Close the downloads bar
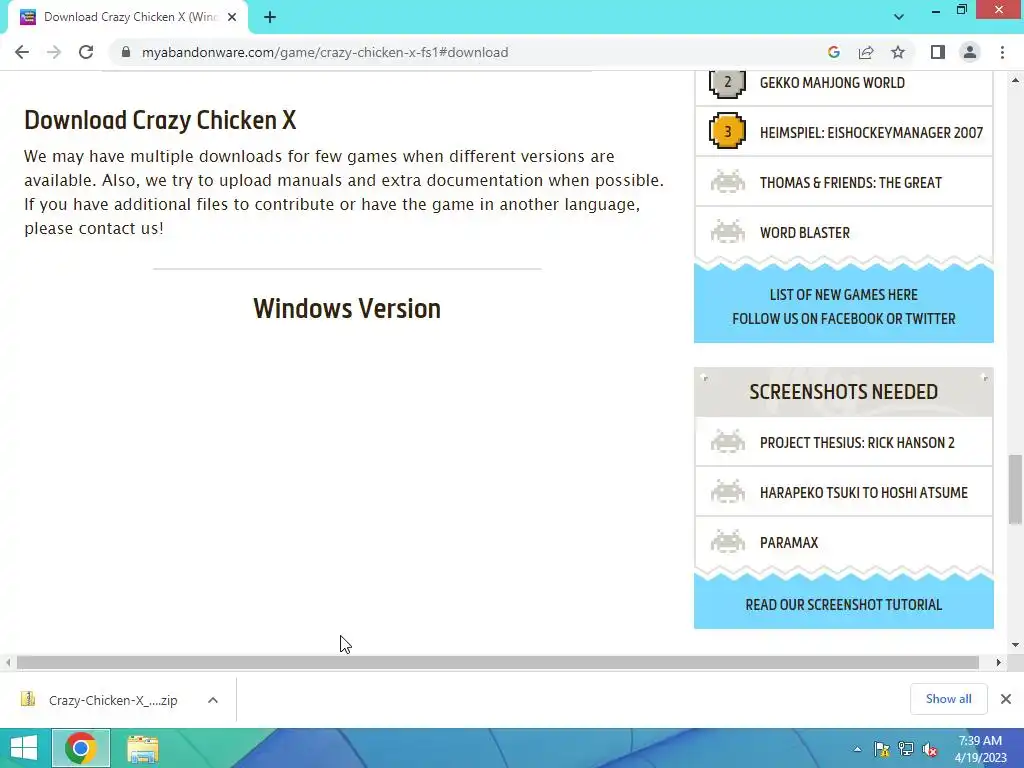 (x=1006, y=699)
